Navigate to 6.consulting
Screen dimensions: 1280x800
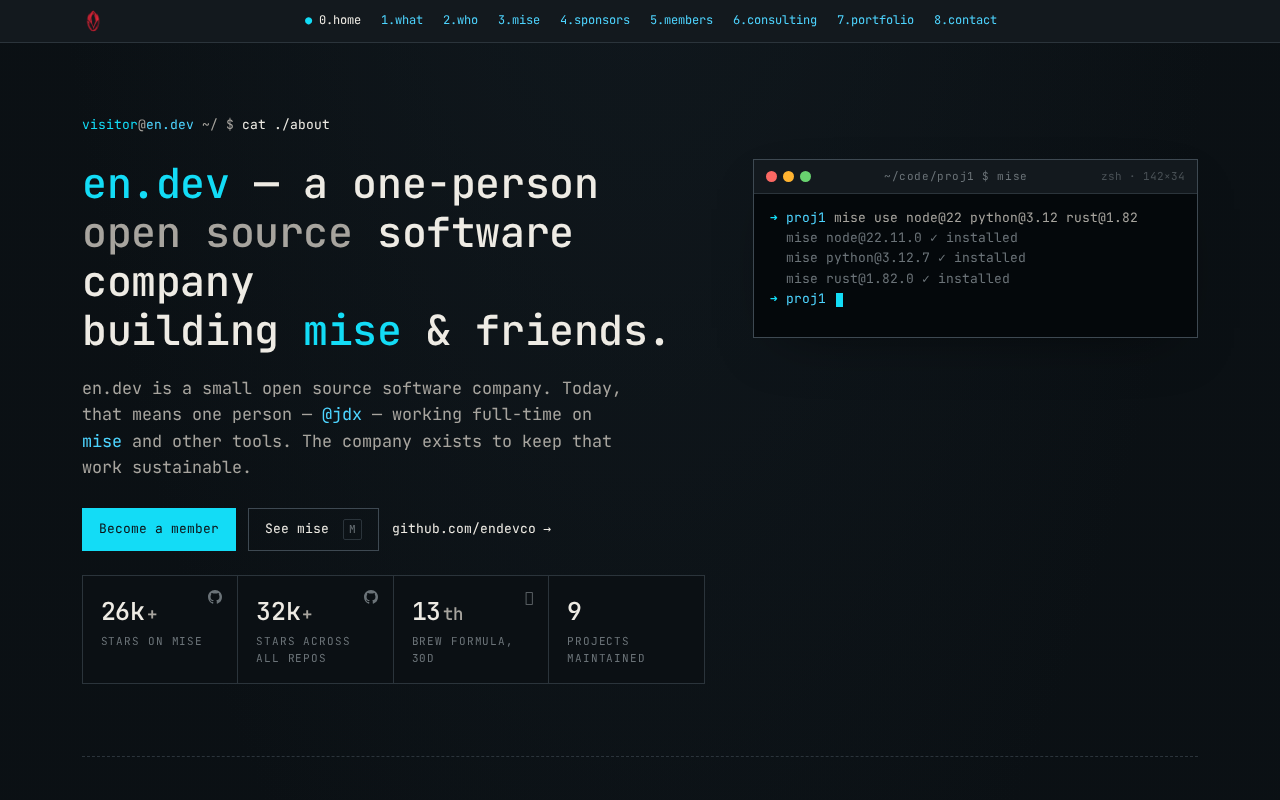point(775,20)
